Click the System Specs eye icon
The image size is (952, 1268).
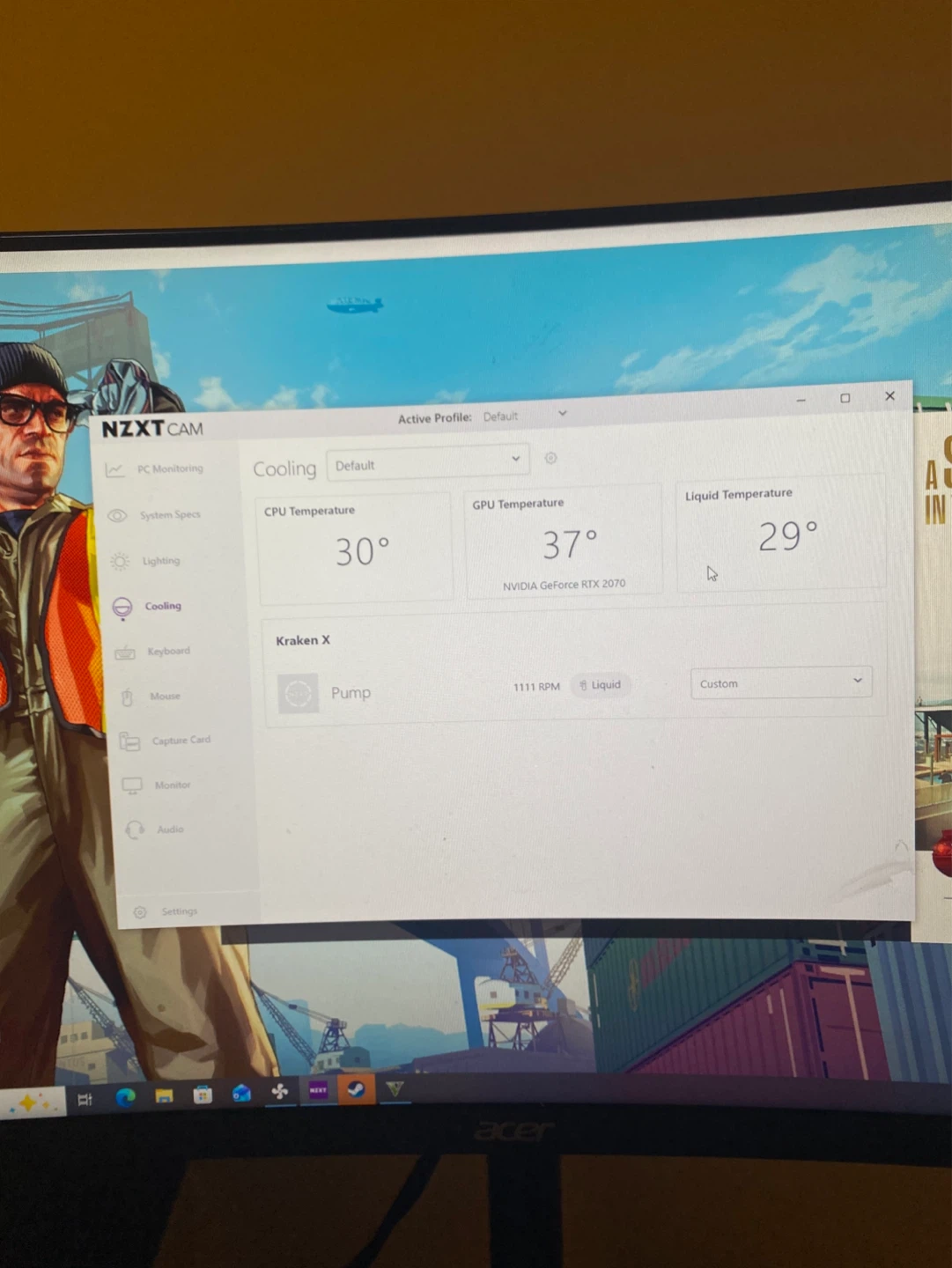tap(117, 515)
